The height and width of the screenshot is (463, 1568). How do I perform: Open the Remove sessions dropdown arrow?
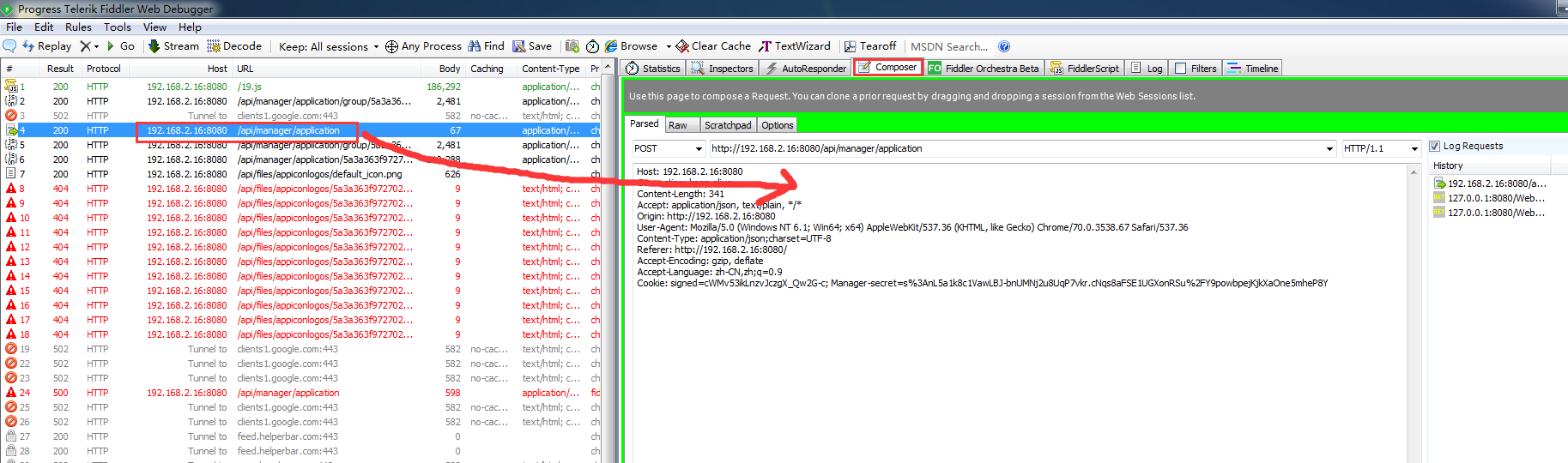pos(96,46)
